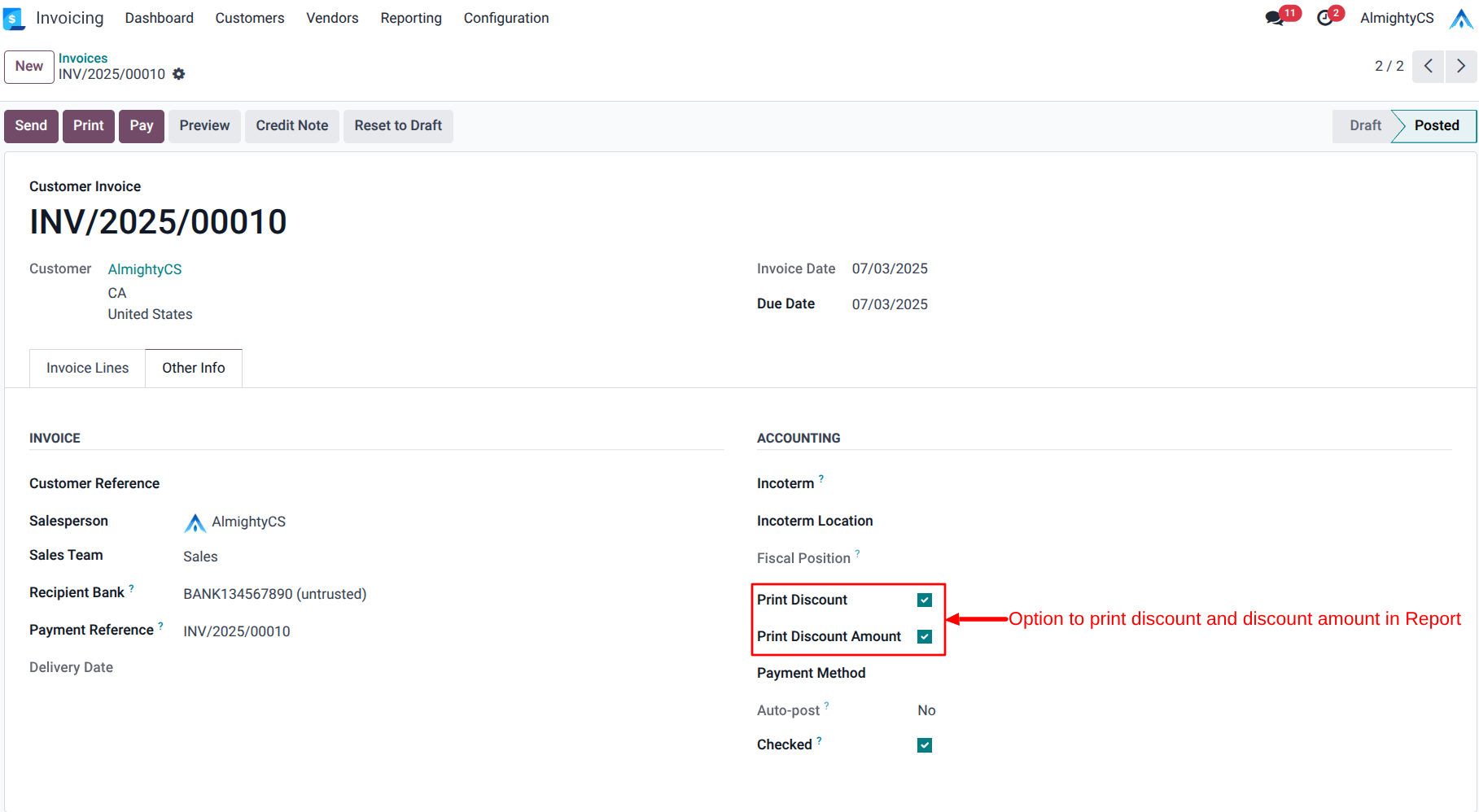Image resolution: width=1479 pixels, height=812 pixels.
Task: Click the salesperson AlmightyCS avatar icon
Action: (195, 522)
